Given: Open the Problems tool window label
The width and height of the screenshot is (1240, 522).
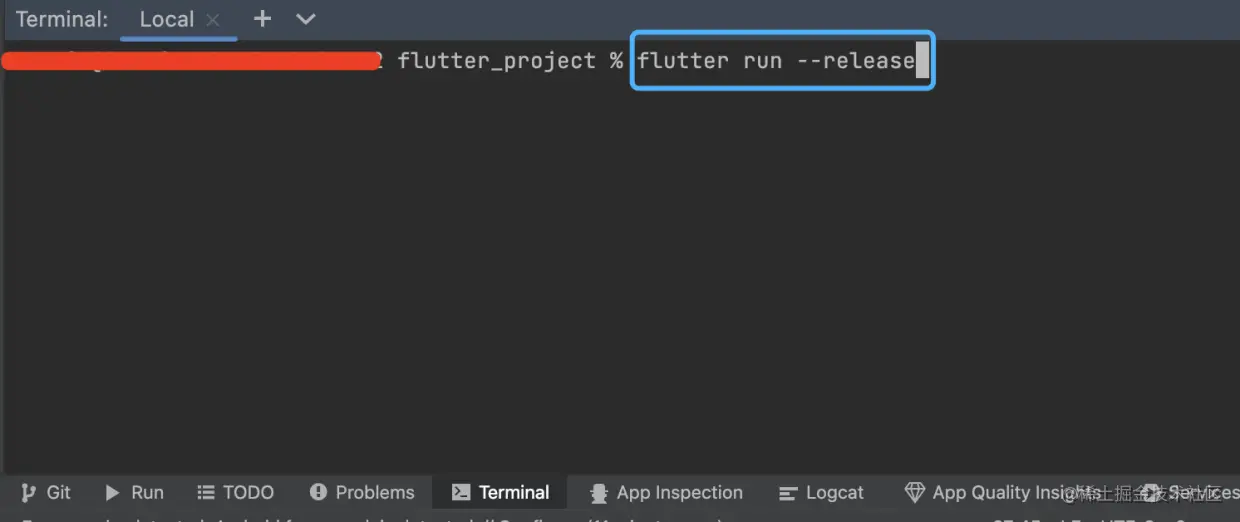Looking at the screenshot, I should point(375,492).
